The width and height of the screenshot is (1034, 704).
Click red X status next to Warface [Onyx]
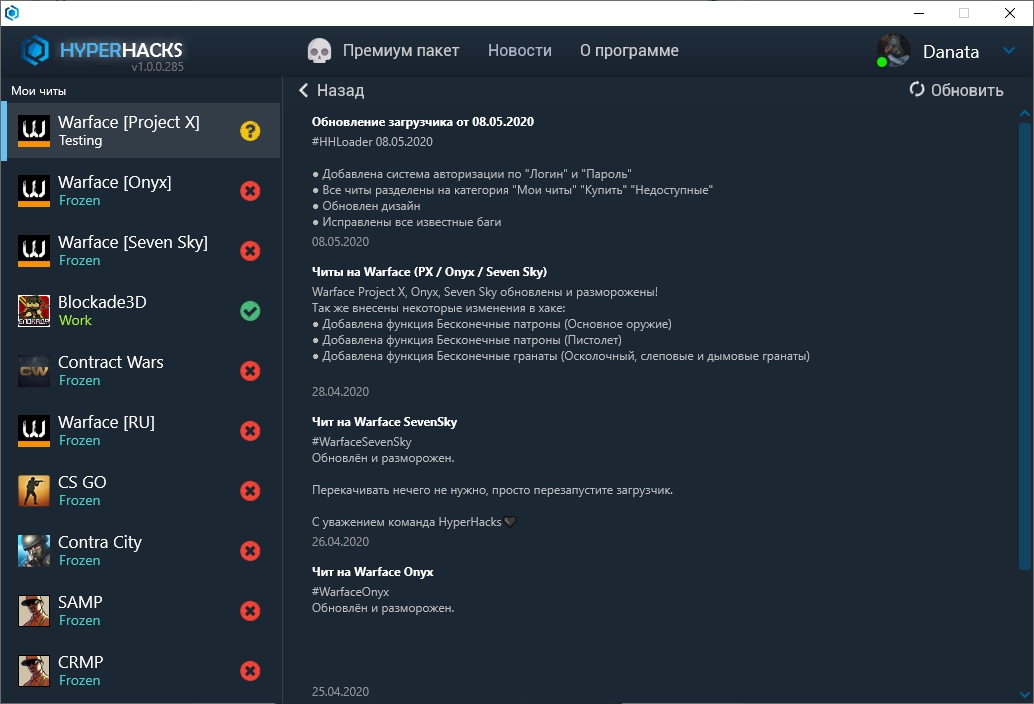(250, 190)
